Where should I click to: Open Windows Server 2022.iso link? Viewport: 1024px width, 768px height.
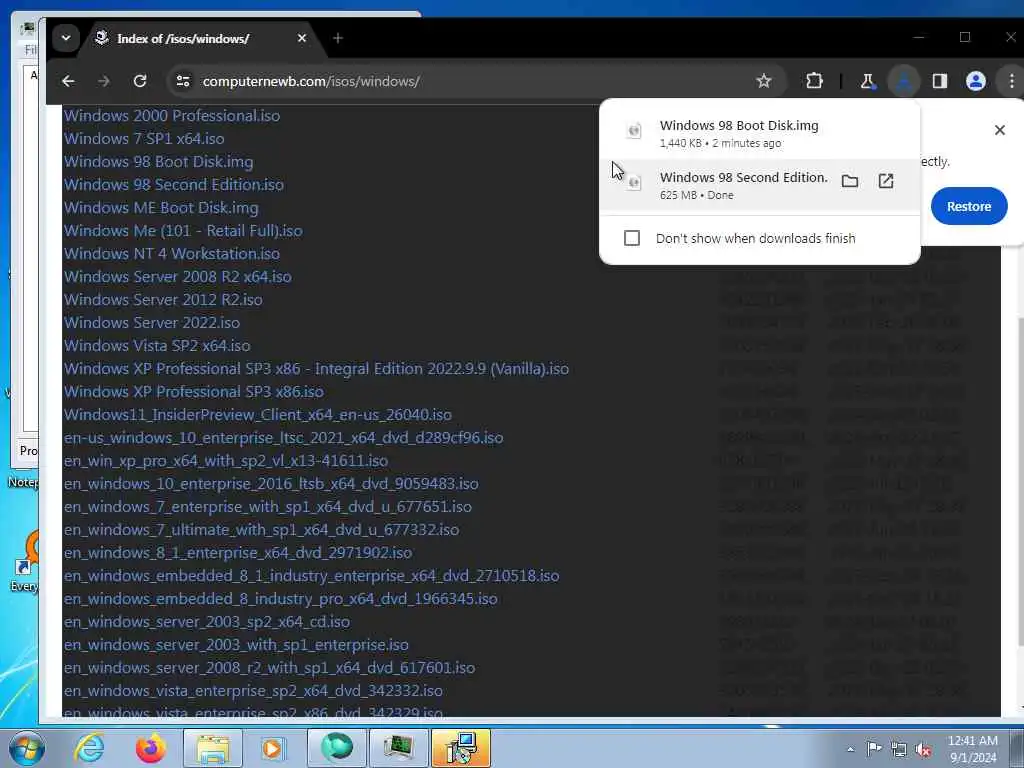tap(152, 323)
